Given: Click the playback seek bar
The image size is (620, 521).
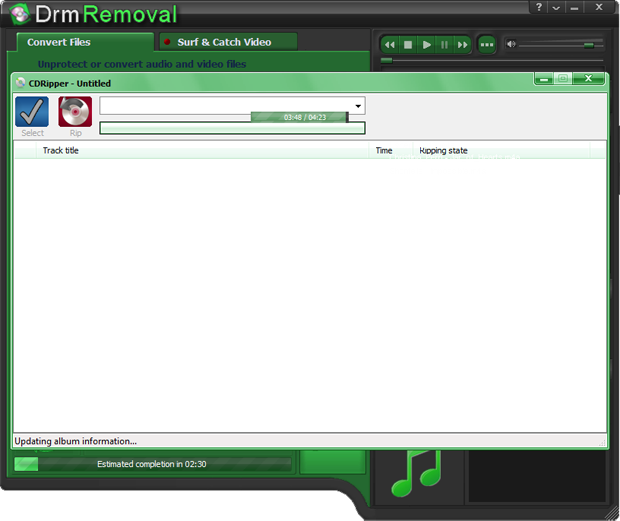Looking at the screenshot, I should (491, 60).
